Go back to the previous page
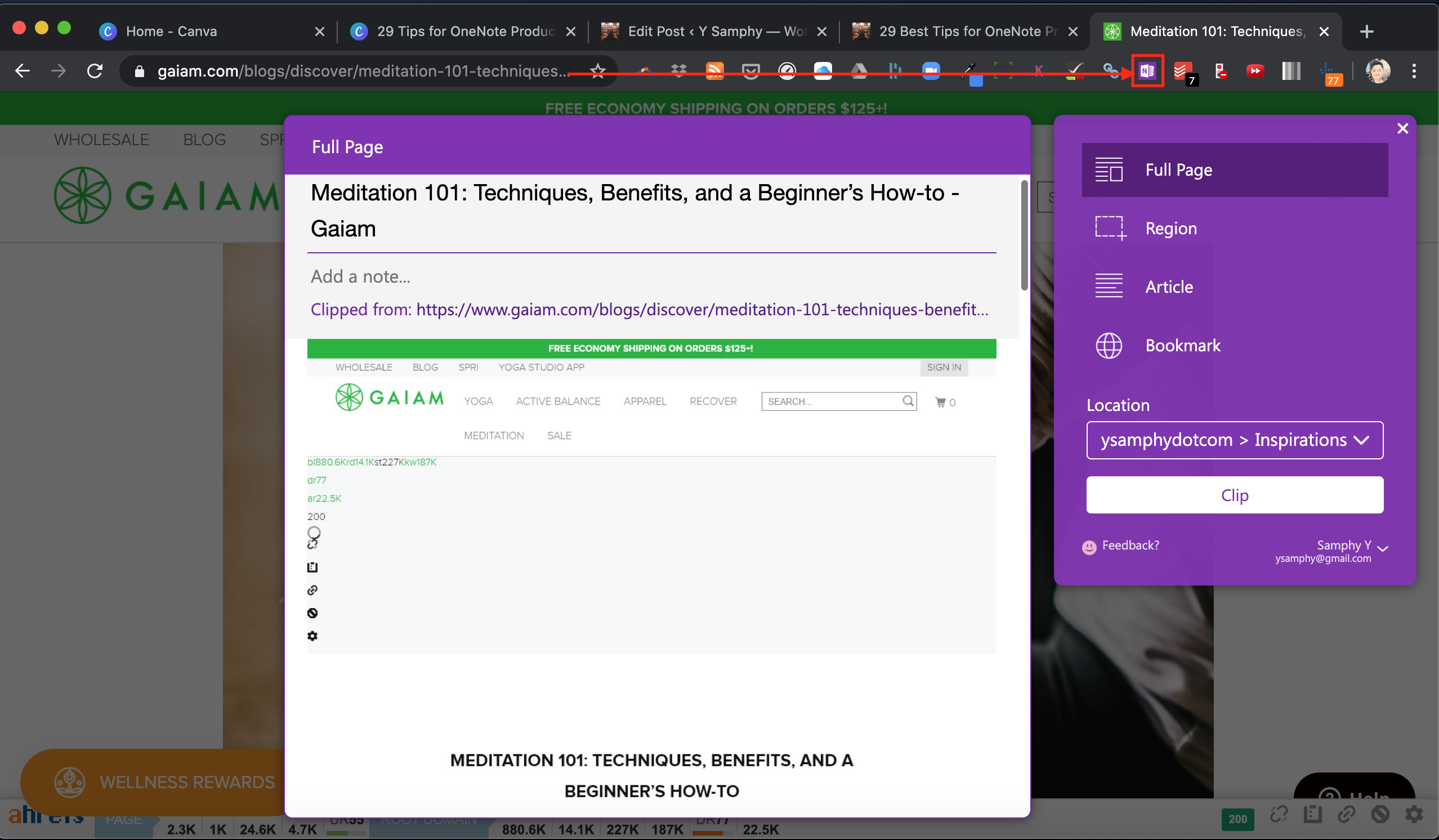 [23, 71]
